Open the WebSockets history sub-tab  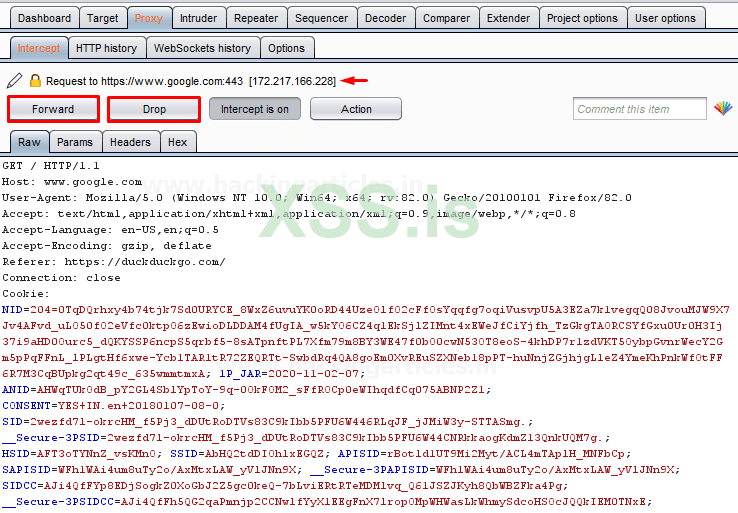pyautogui.click(x=202, y=48)
